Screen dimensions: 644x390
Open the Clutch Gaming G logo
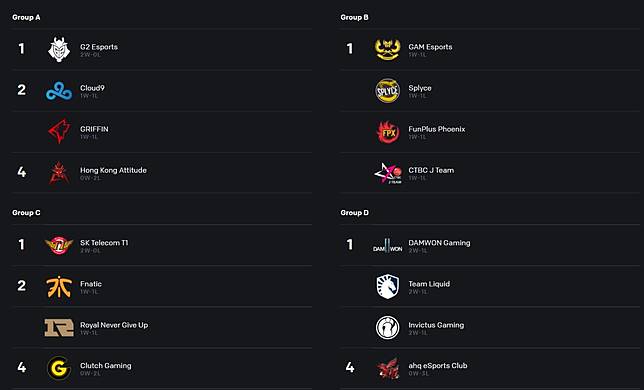[59, 368]
